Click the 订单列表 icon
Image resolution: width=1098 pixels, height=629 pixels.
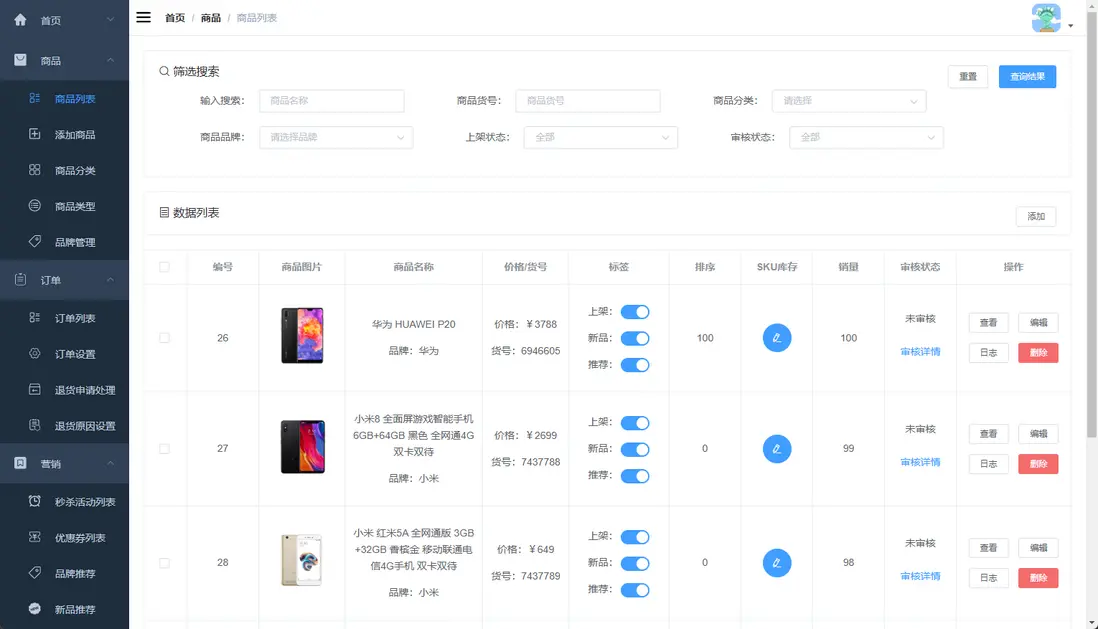point(34,317)
